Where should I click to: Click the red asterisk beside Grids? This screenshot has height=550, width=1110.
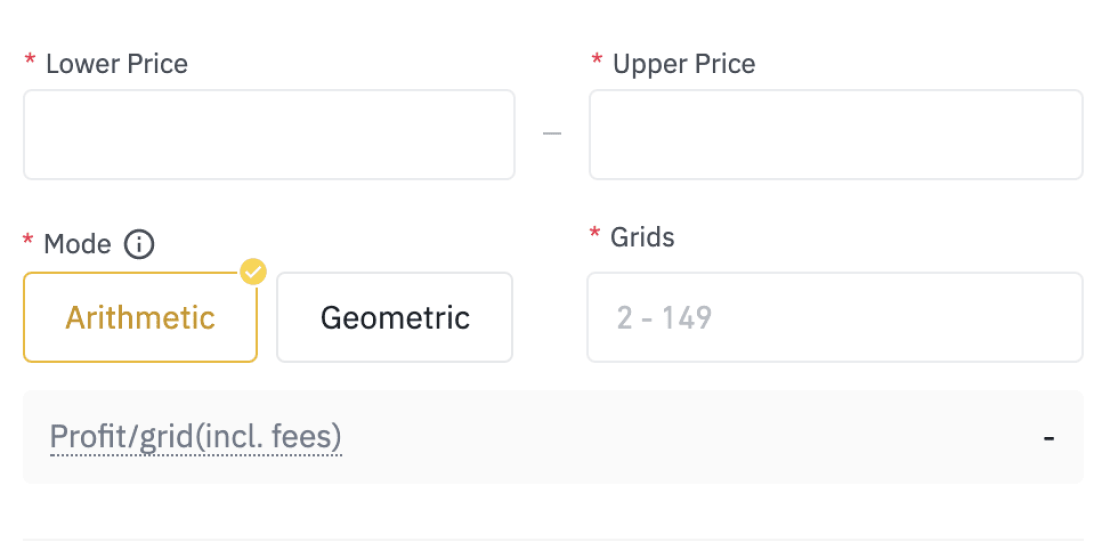coord(595,235)
